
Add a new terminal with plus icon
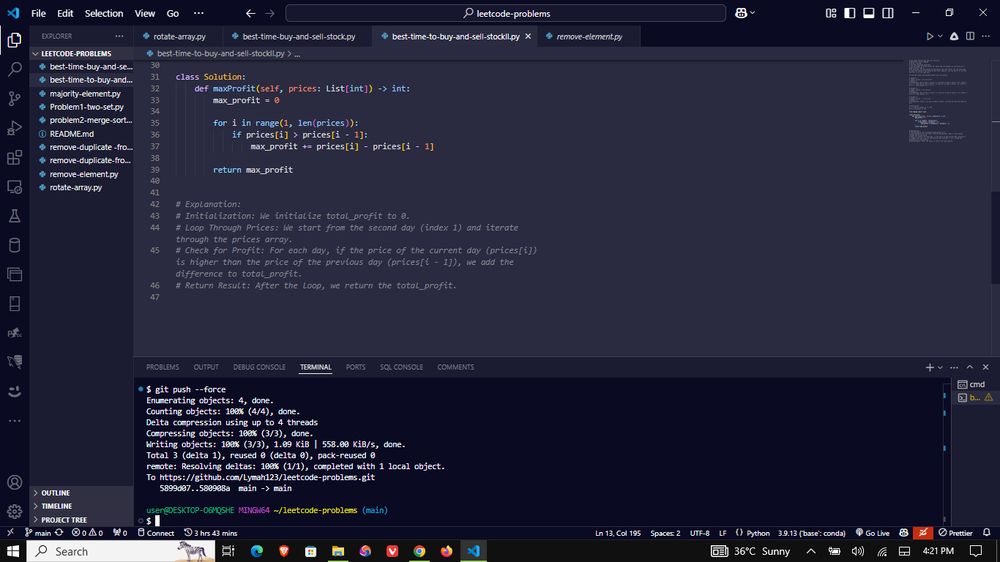[929, 367]
